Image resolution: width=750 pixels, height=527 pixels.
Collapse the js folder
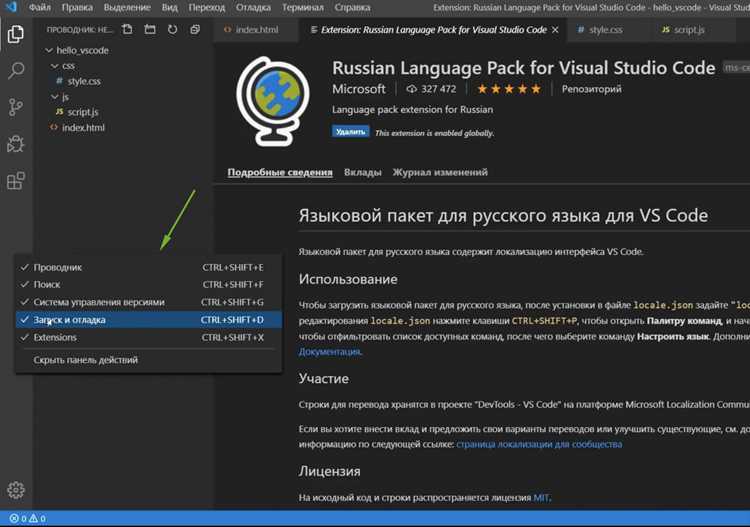click(x=60, y=97)
